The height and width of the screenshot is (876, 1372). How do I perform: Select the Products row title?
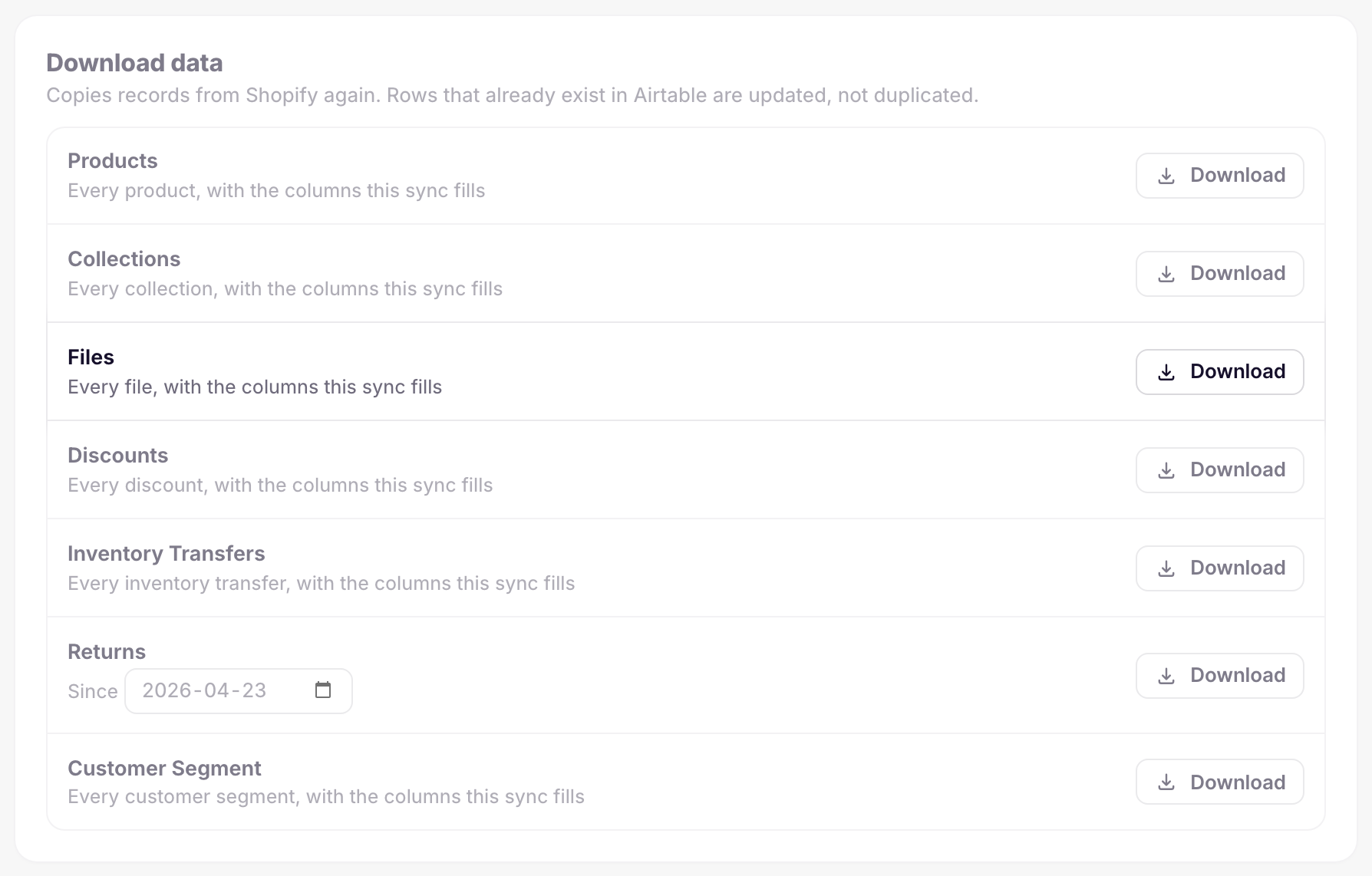(113, 161)
